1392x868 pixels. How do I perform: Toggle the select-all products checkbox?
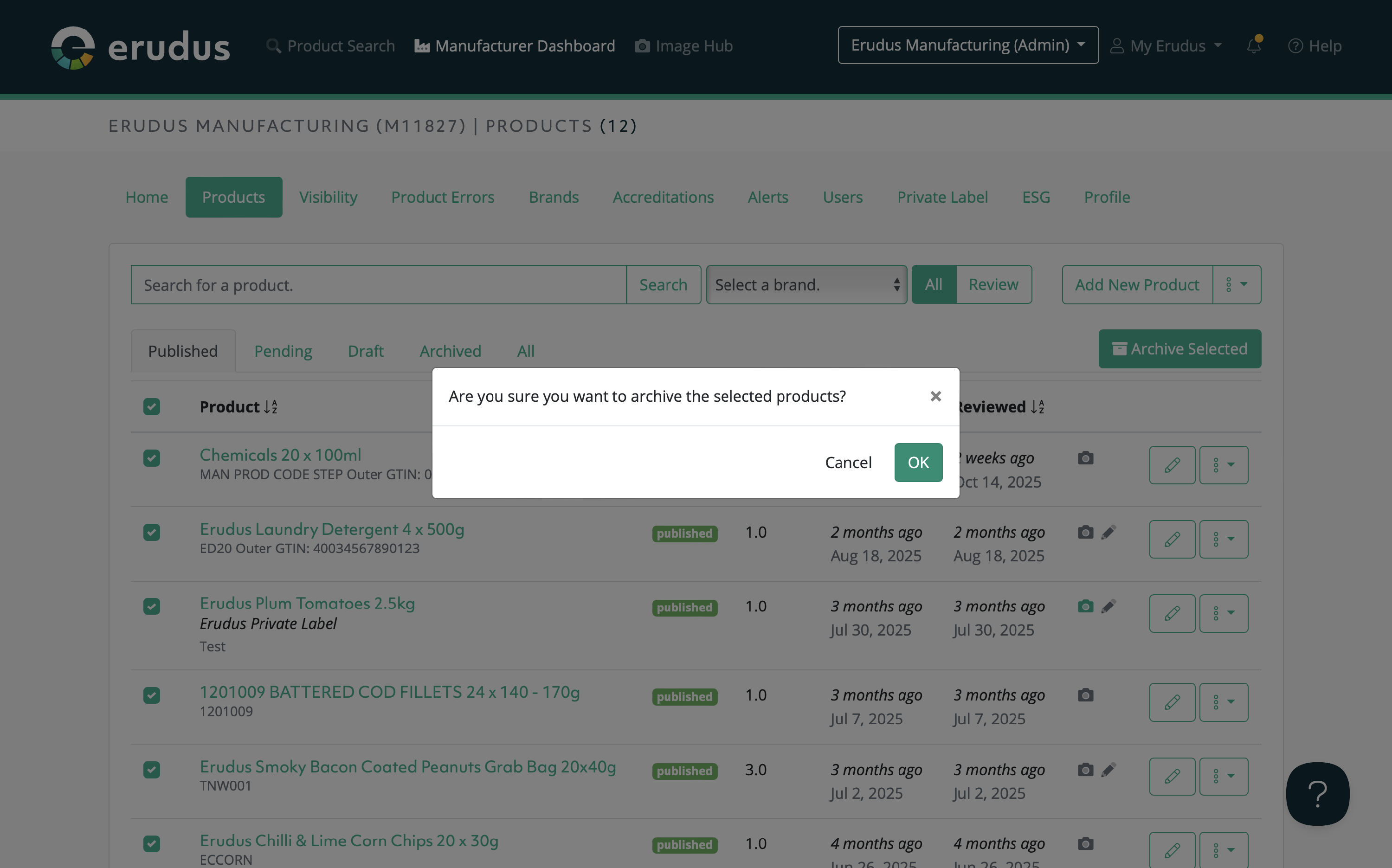click(x=152, y=406)
